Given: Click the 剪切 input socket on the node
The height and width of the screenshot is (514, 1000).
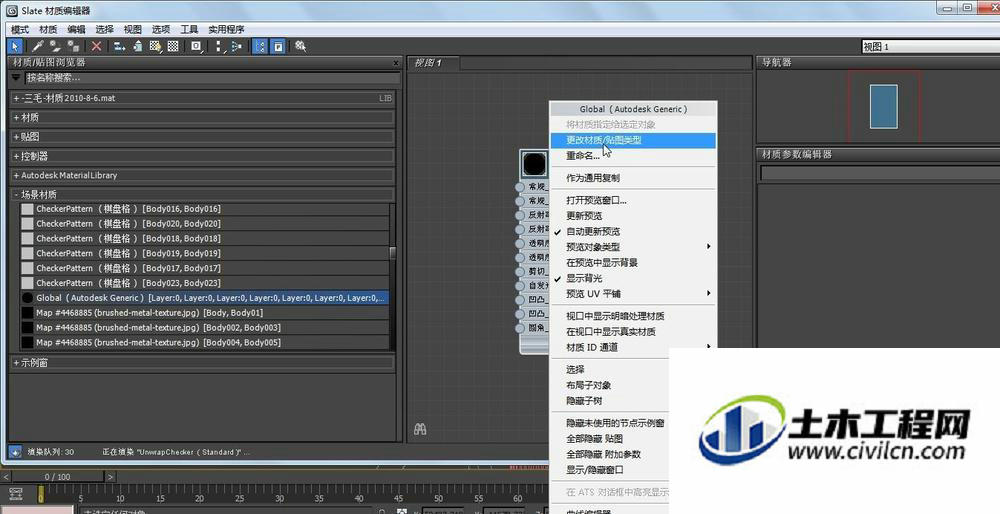Looking at the screenshot, I should coord(520,271).
